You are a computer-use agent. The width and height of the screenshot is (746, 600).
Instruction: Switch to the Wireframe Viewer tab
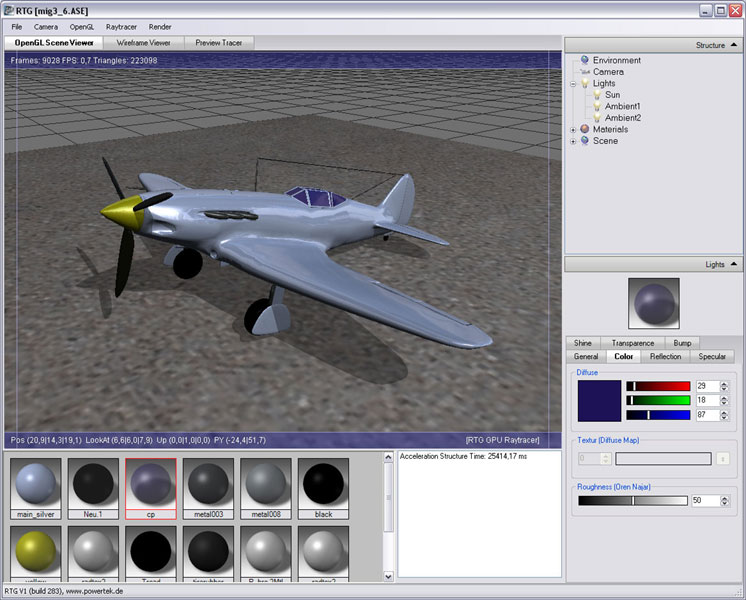[143, 43]
